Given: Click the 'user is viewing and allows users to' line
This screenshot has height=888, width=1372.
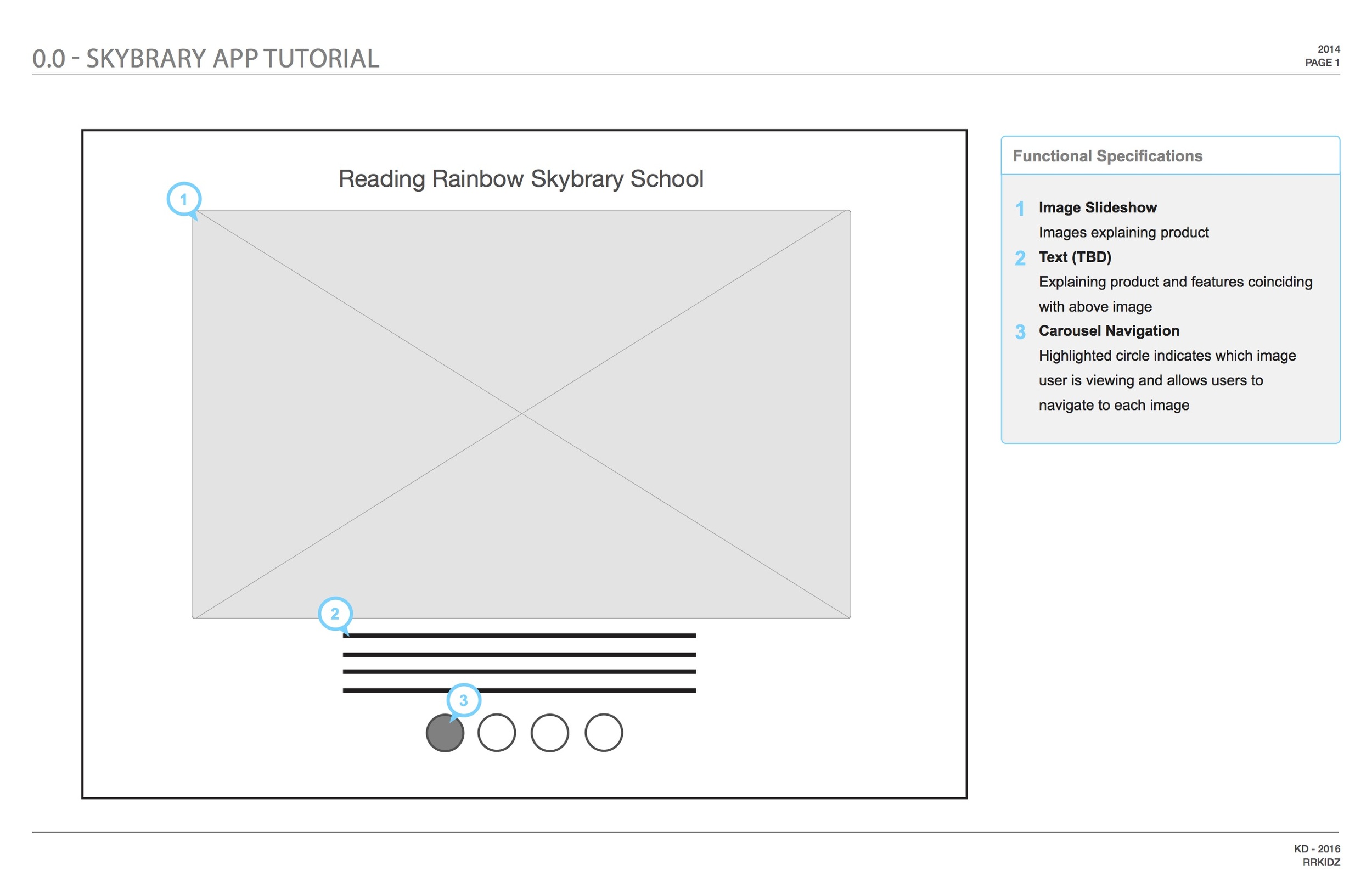Looking at the screenshot, I should [1151, 380].
